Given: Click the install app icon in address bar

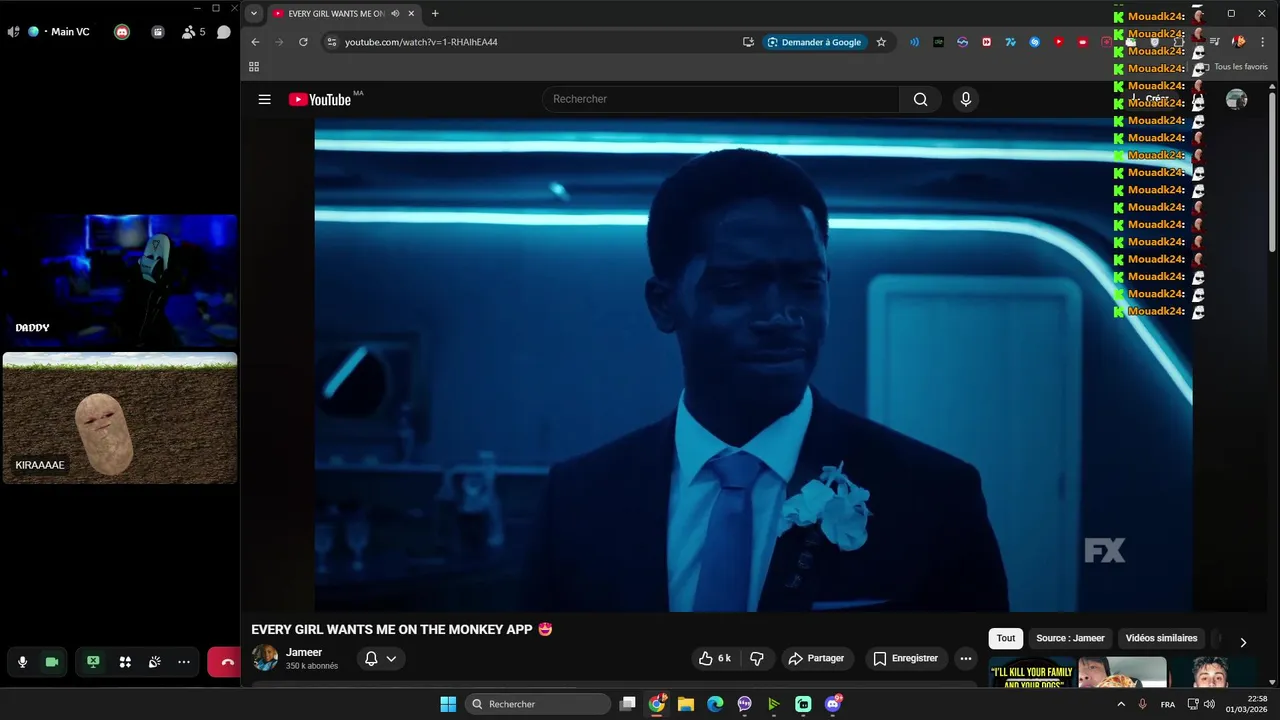Looking at the screenshot, I should 748,42.
